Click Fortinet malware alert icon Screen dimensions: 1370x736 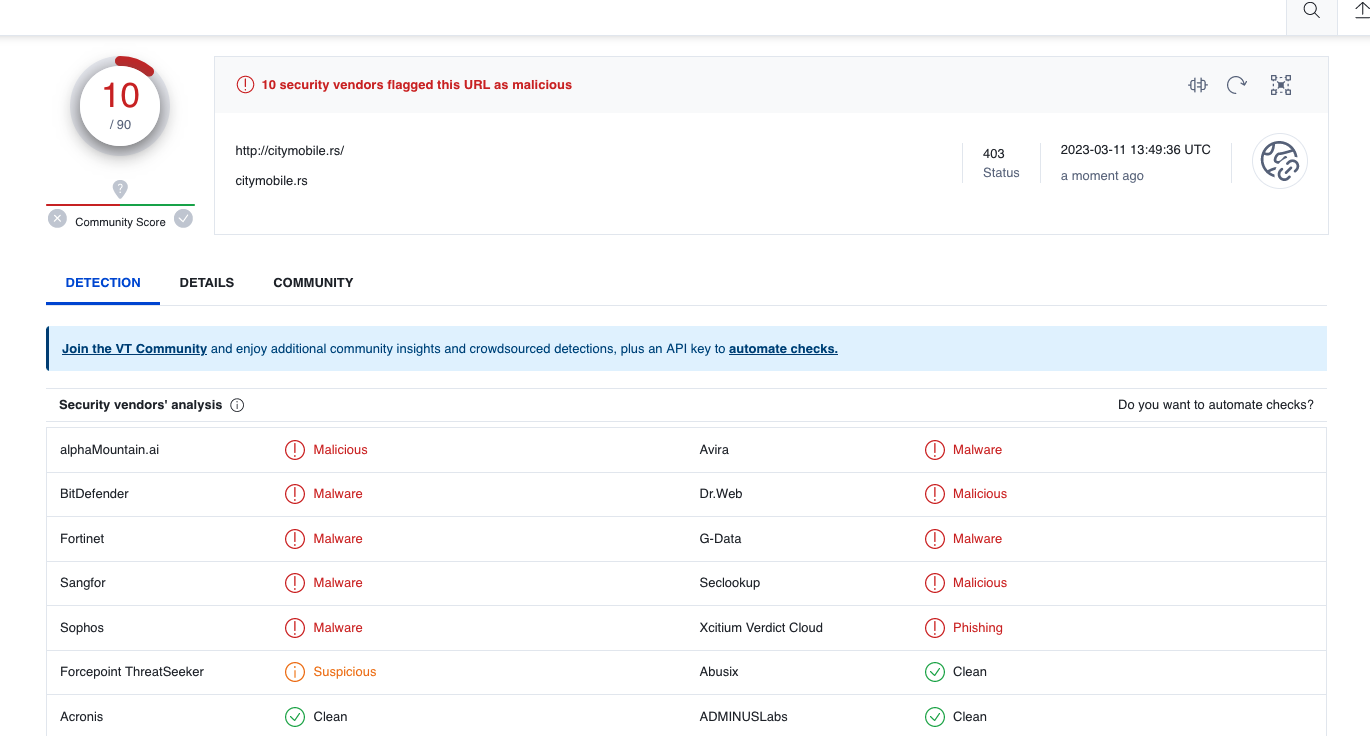point(295,539)
